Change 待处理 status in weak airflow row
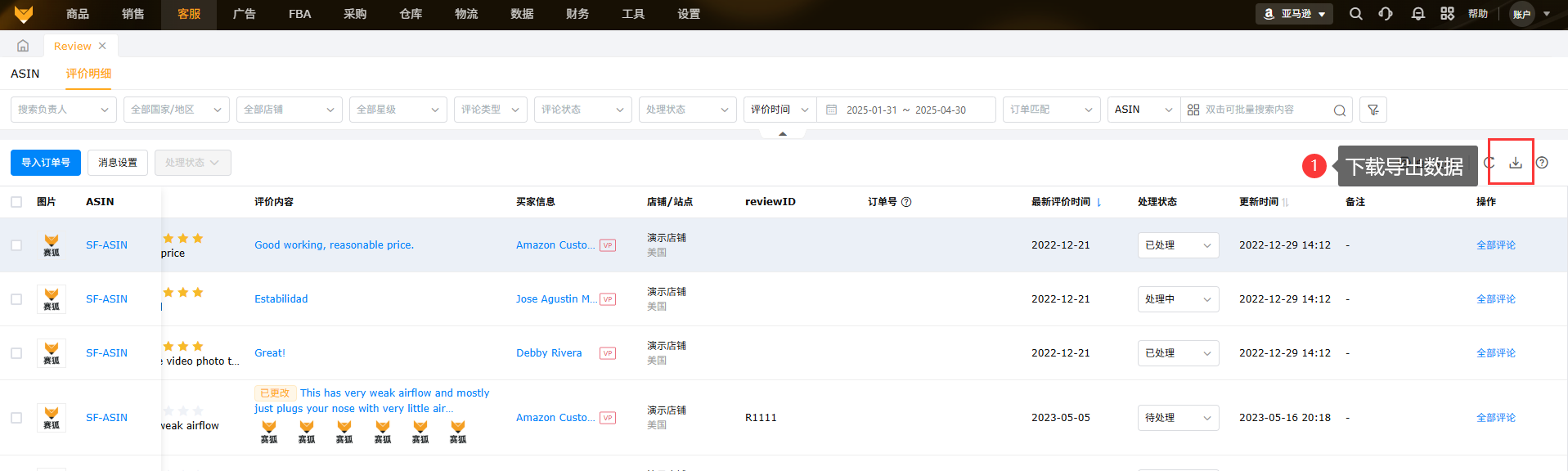 tap(1178, 418)
